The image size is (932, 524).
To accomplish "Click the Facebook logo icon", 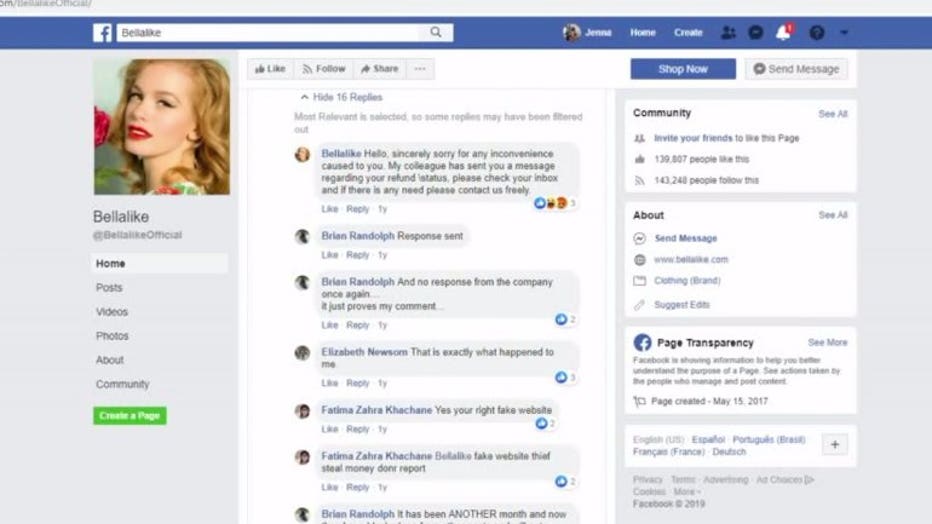I will tap(102, 33).
